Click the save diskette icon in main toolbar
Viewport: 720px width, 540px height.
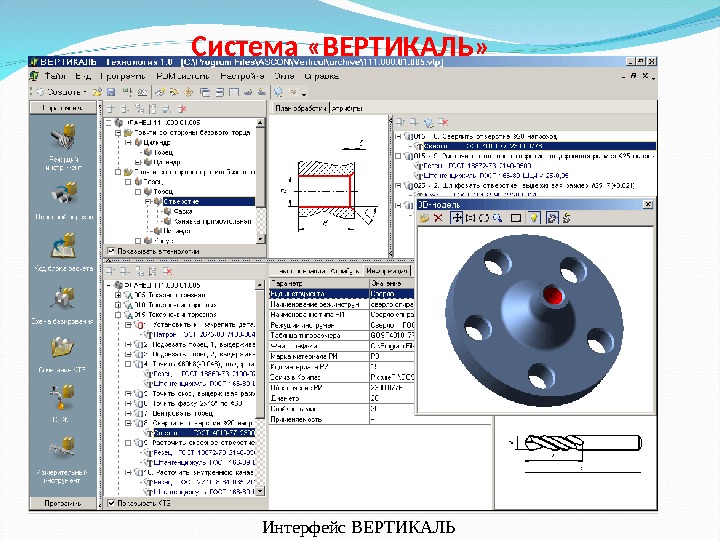(x=111, y=92)
